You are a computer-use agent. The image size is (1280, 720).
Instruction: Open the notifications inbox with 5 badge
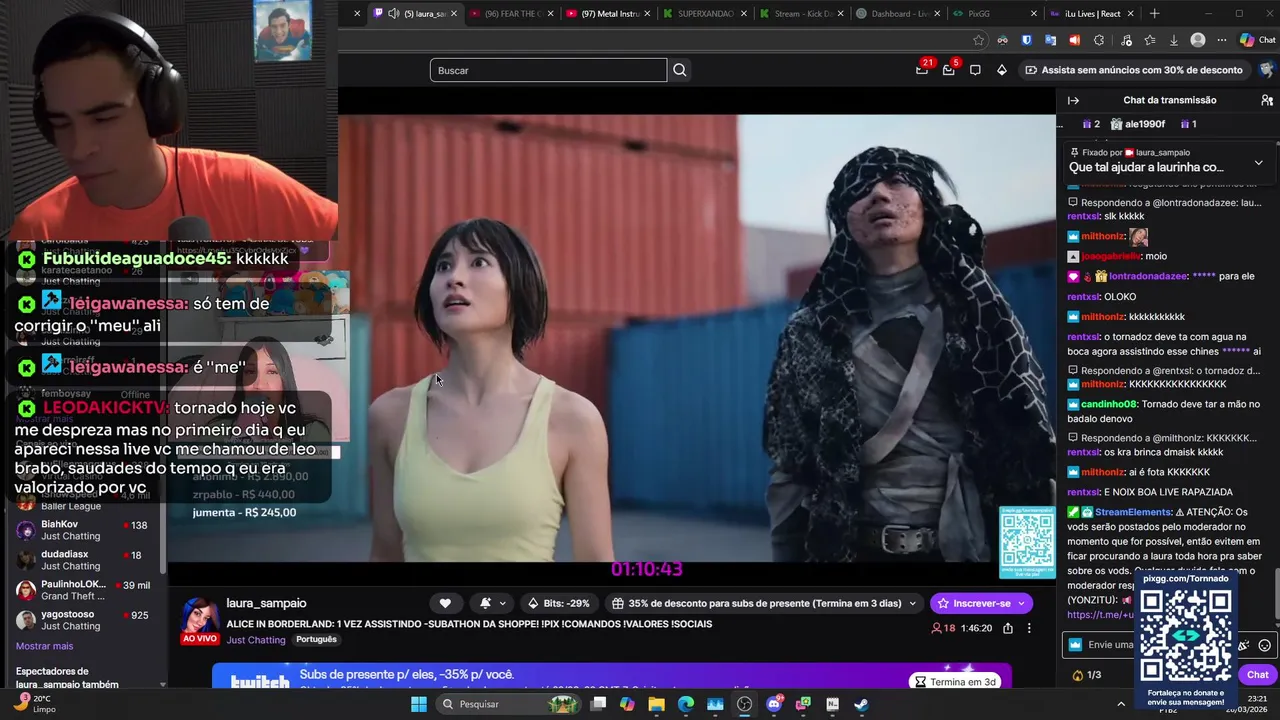pos(948,70)
